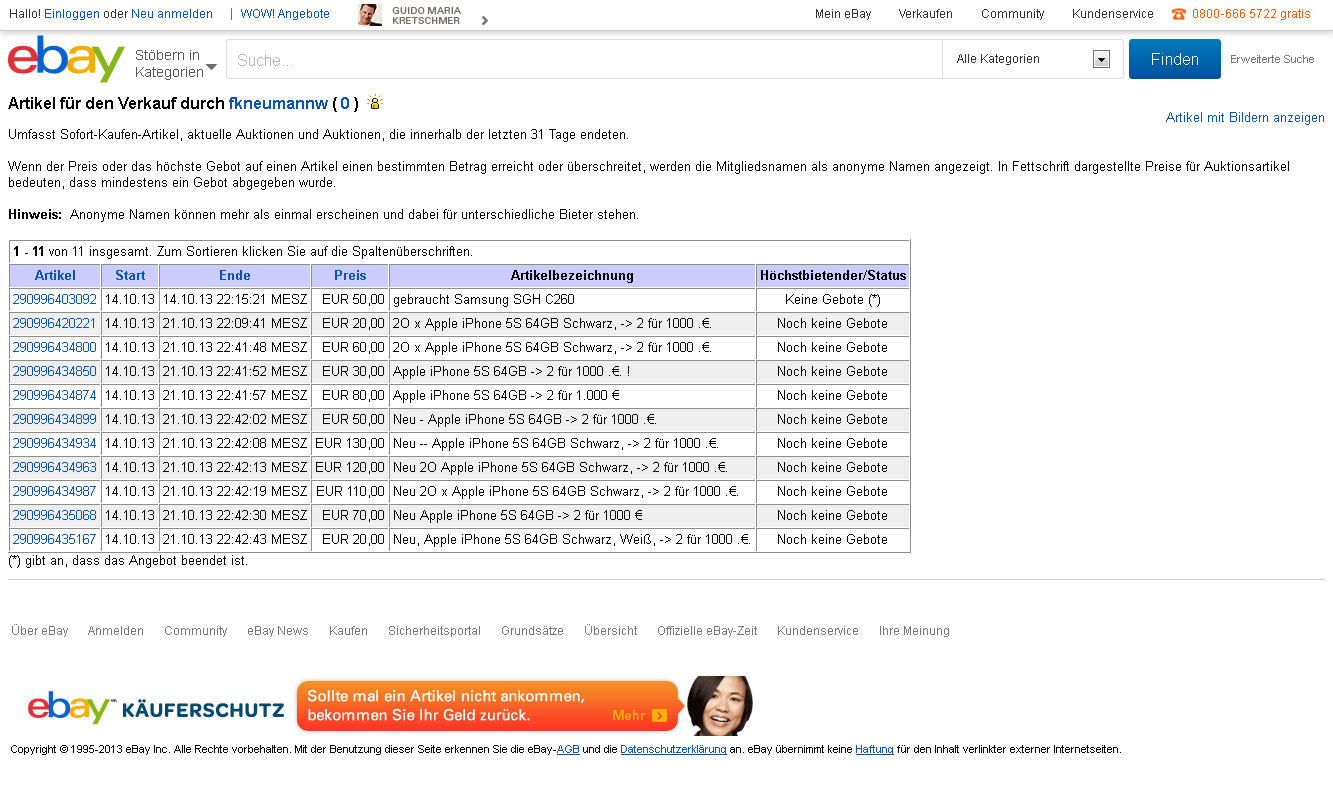Open item 290996434850
1333x808 pixels.
pyautogui.click(x=54, y=372)
